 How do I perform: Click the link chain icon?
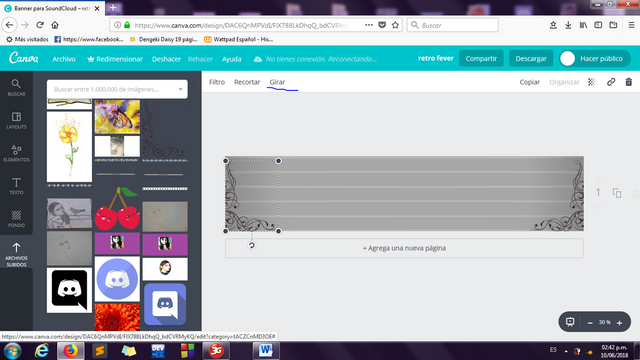pos(611,82)
